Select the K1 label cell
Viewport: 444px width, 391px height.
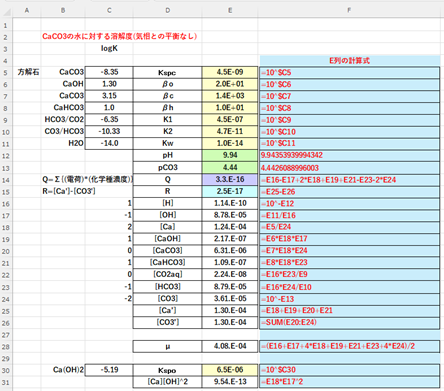coord(167,120)
